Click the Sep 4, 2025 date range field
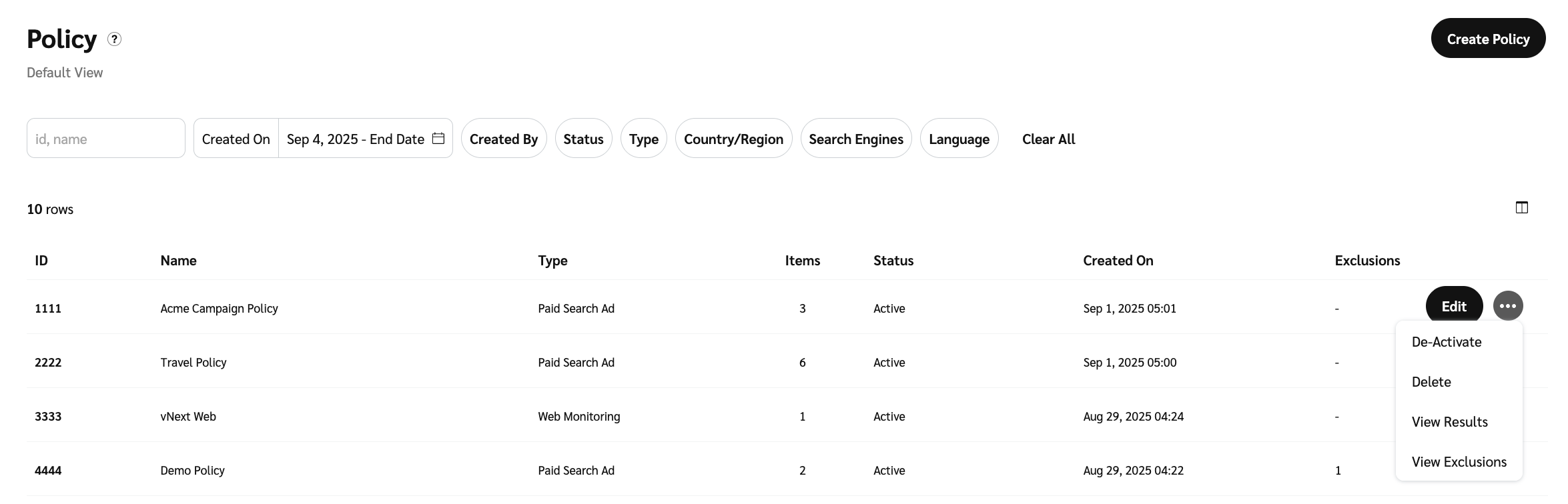 [355, 139]
